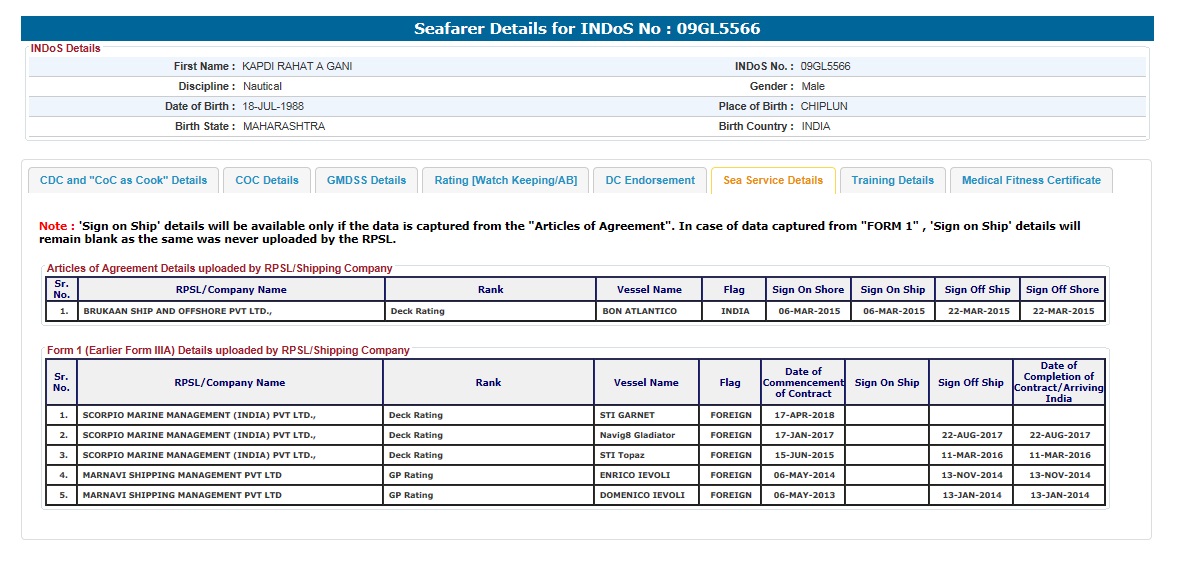Click the Sign Off Shore column header
This screenshot has height=565, width=1189.
pos(1062,290)
